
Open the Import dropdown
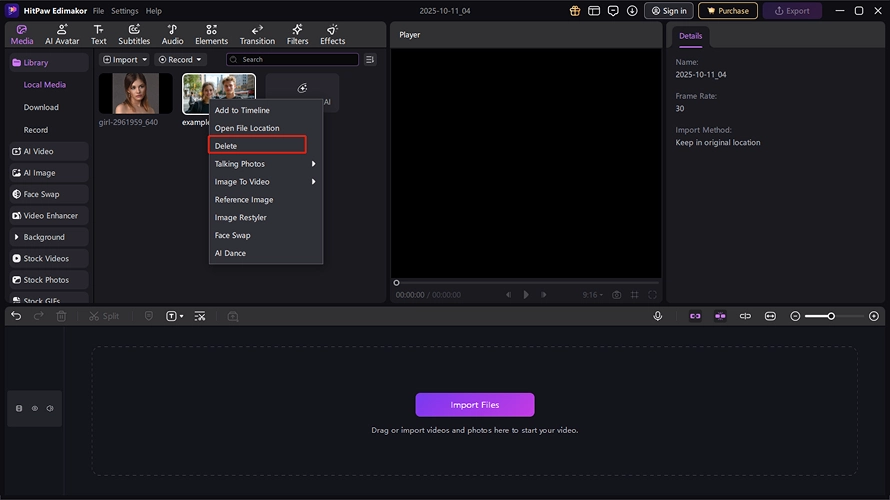click(x=124, y=60)
